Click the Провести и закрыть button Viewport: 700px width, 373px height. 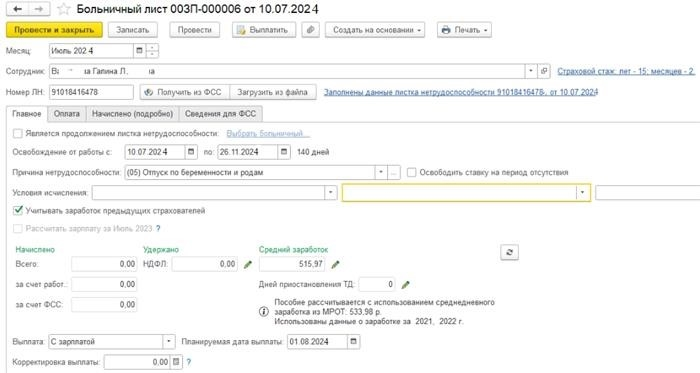coord(54,30)
